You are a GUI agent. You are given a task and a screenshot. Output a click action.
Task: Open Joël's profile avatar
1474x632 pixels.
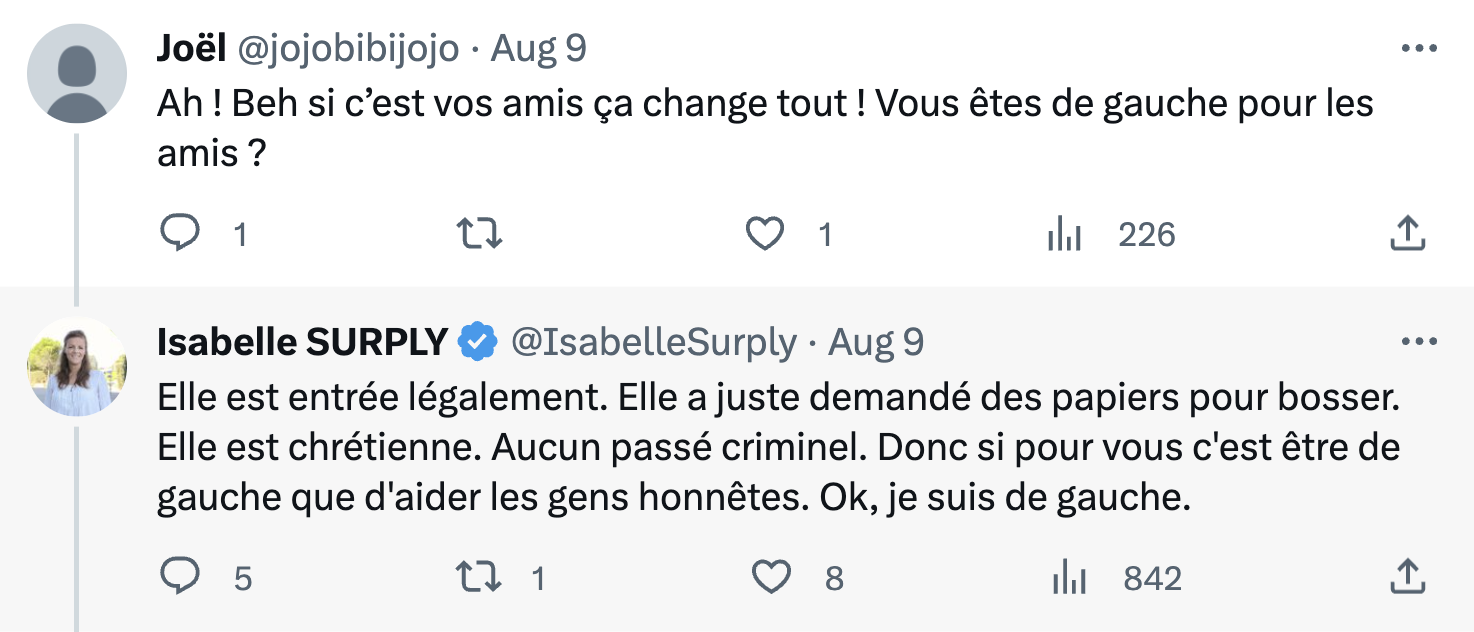coord(77,73)
